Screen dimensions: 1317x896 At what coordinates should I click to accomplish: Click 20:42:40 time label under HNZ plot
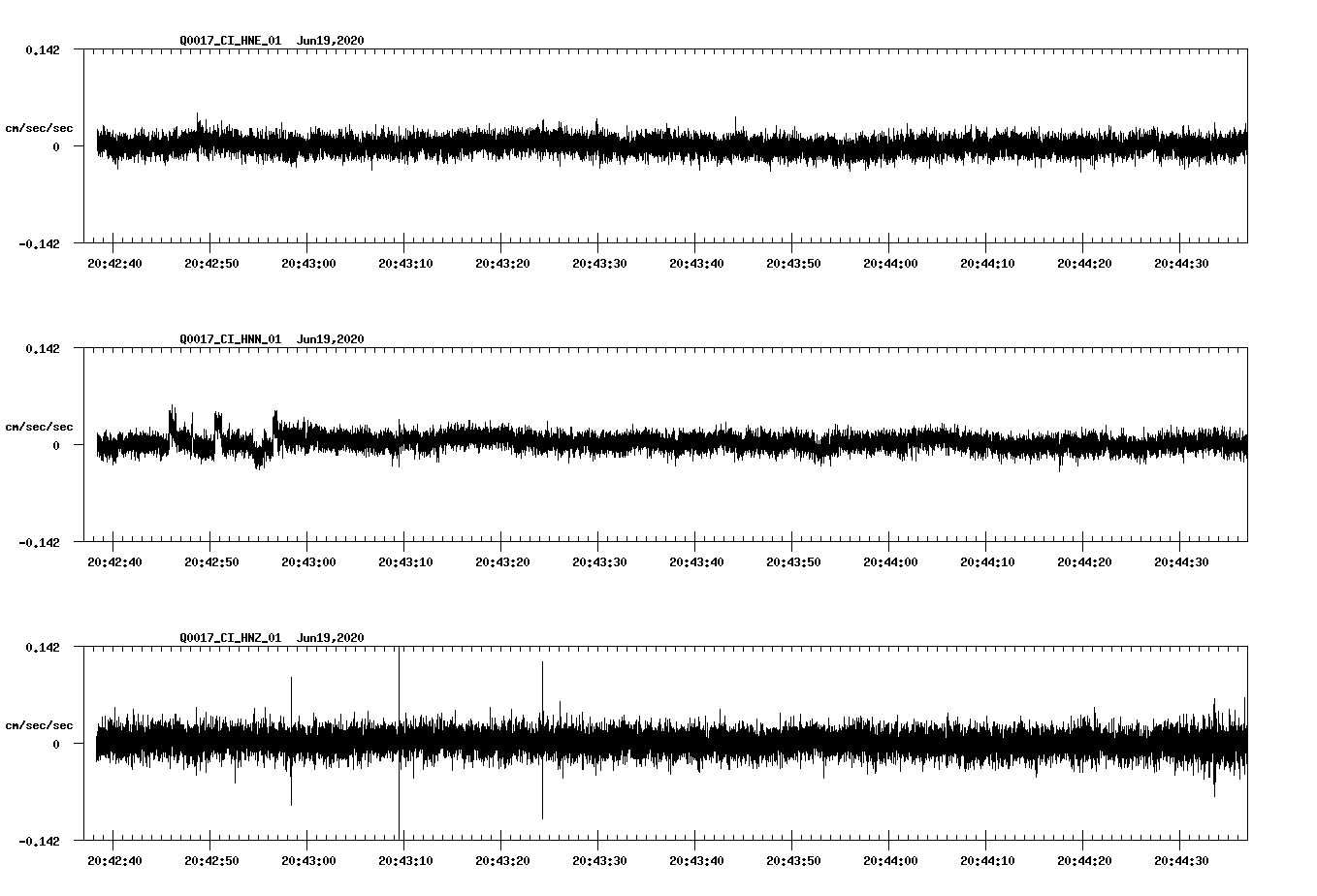(114, 861)
